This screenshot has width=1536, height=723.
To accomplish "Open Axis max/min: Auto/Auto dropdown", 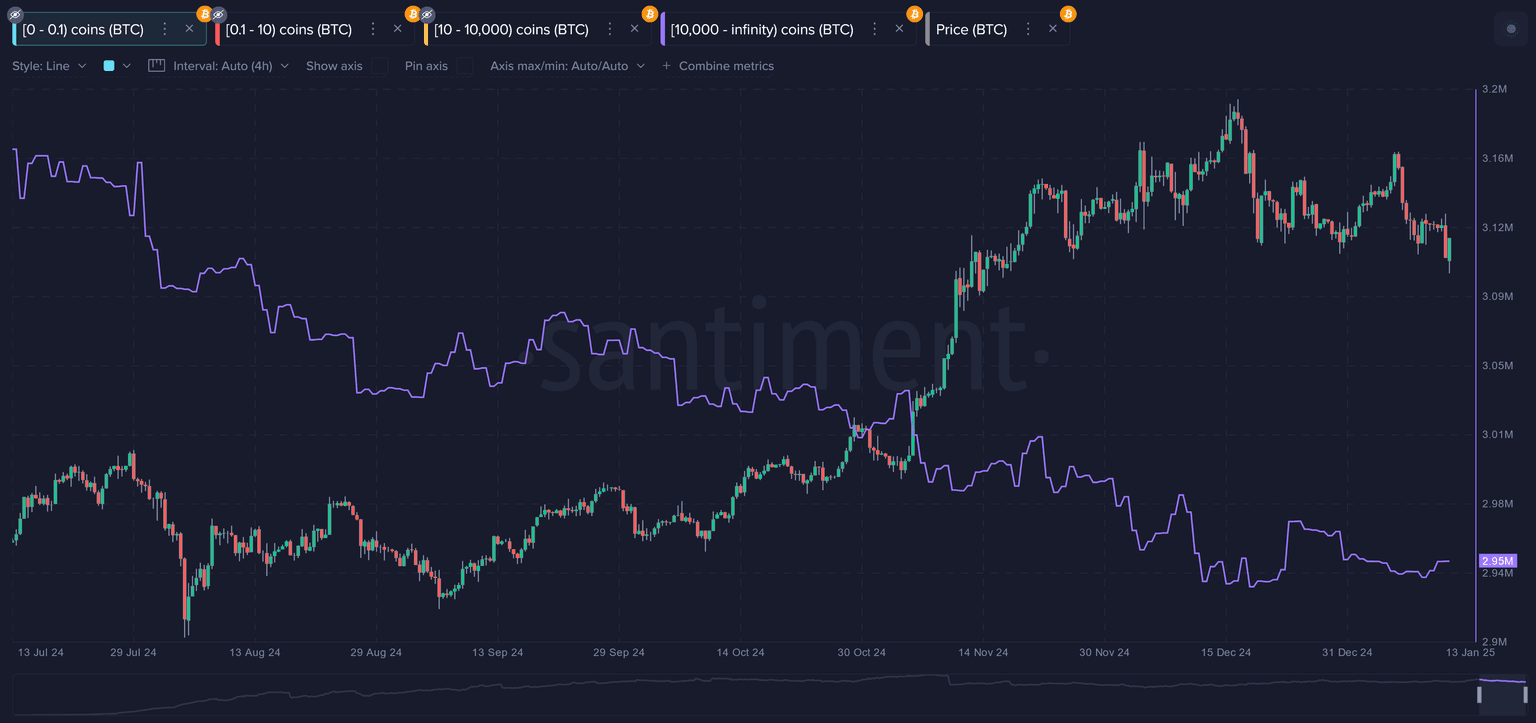I will tap(566, 66).
